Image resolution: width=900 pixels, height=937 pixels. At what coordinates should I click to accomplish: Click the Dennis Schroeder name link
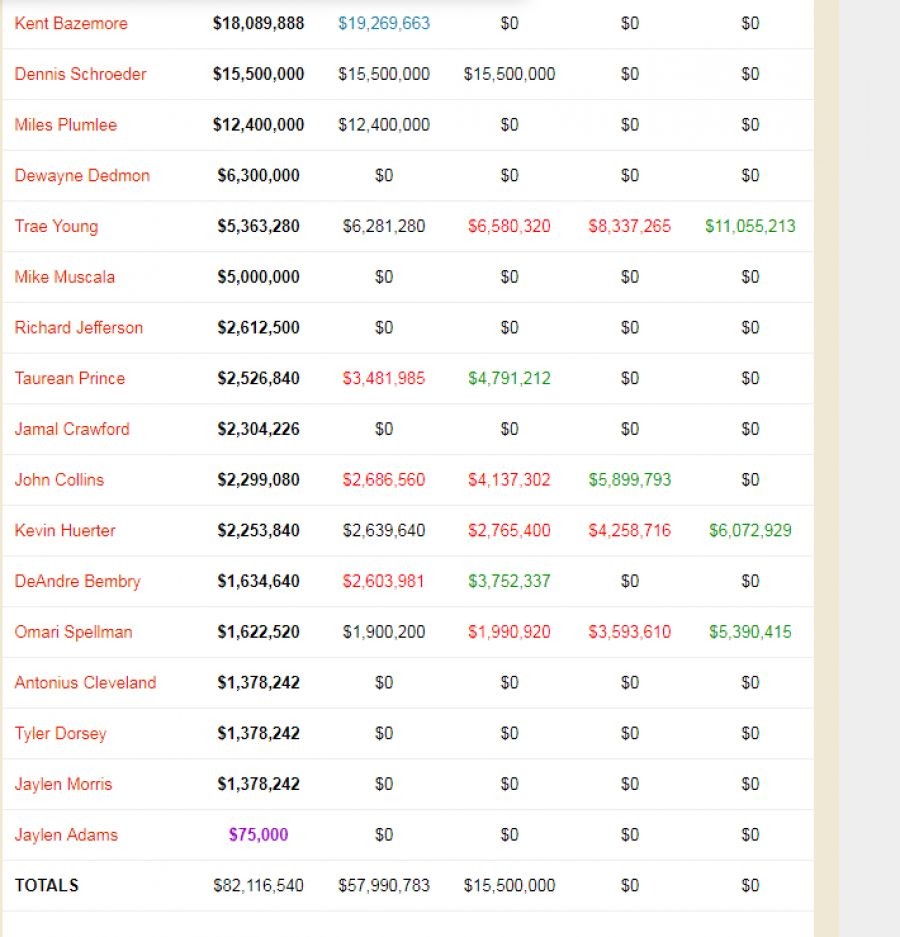(80, 74)
